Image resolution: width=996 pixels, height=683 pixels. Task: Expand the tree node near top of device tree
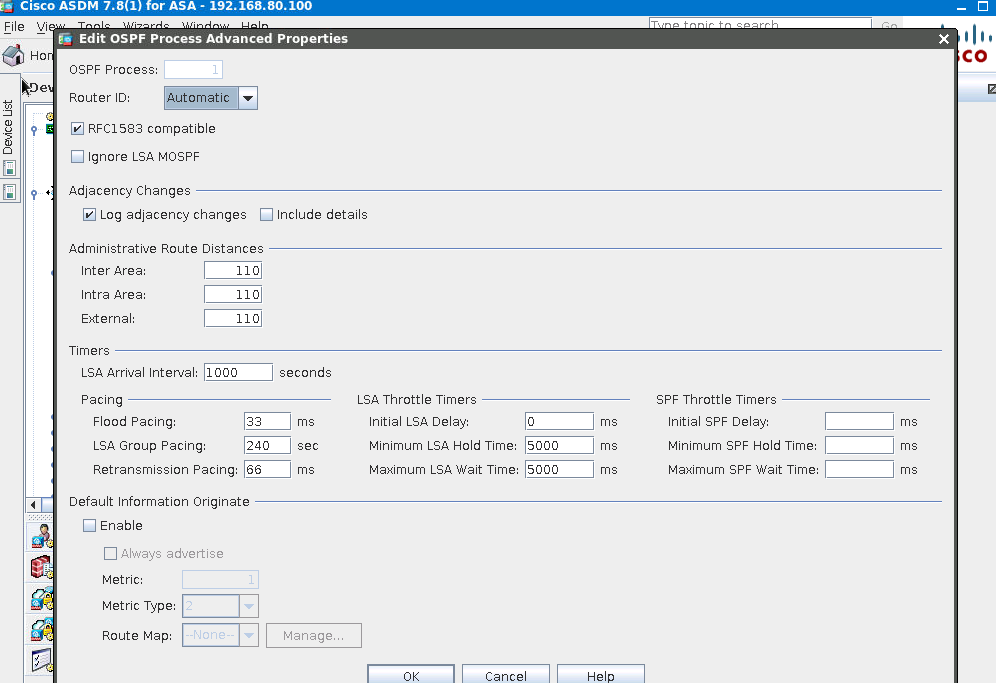coord(34,130)
